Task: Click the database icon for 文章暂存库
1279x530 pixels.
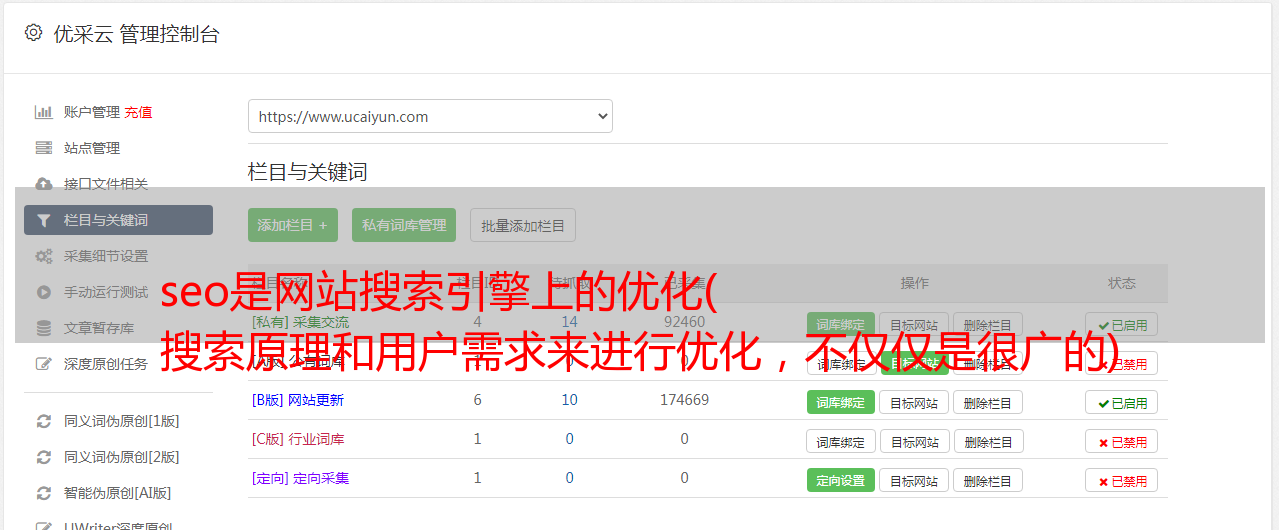Action: pos(43,328)
